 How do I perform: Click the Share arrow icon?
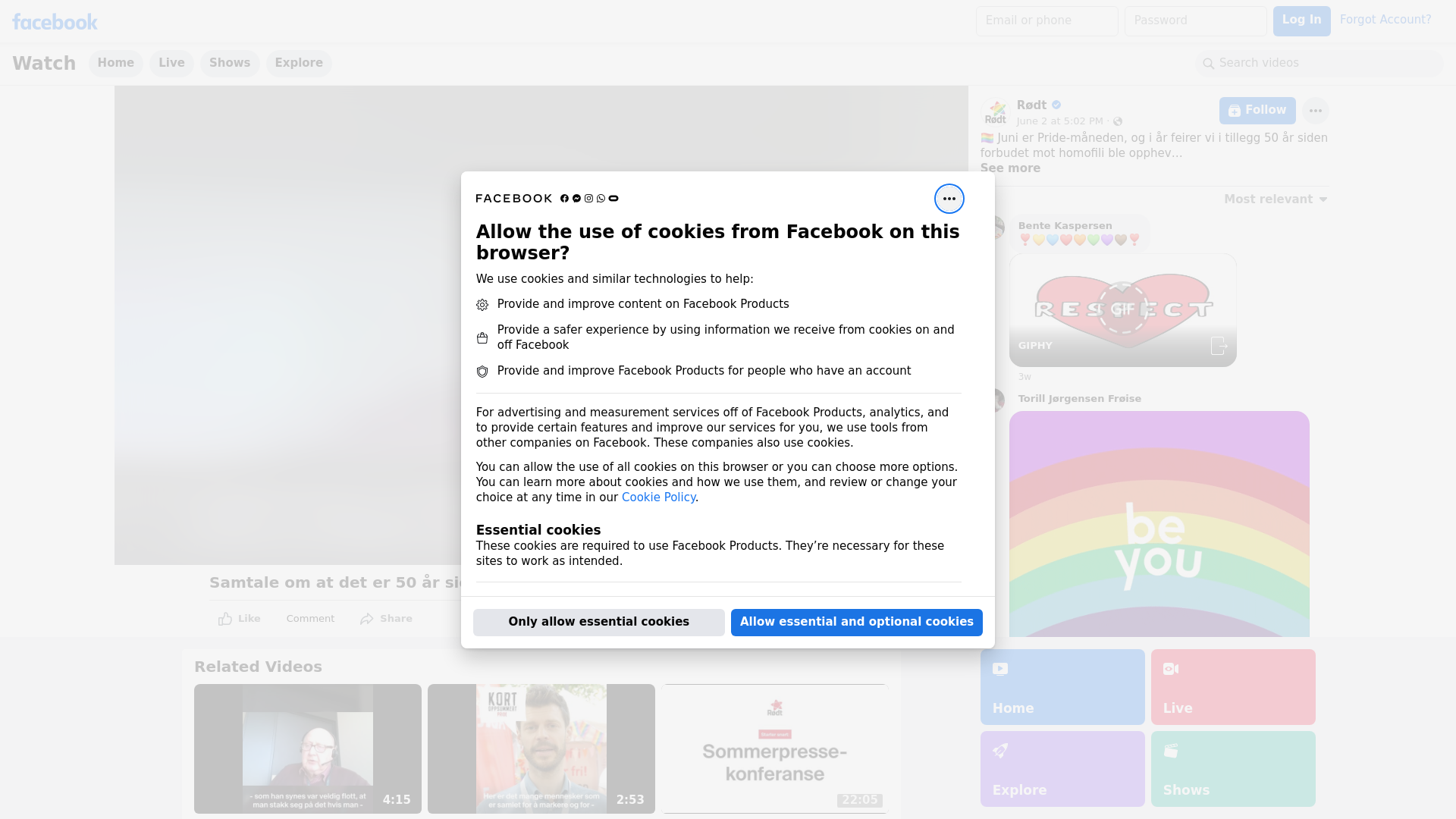[x=367, y=619]
